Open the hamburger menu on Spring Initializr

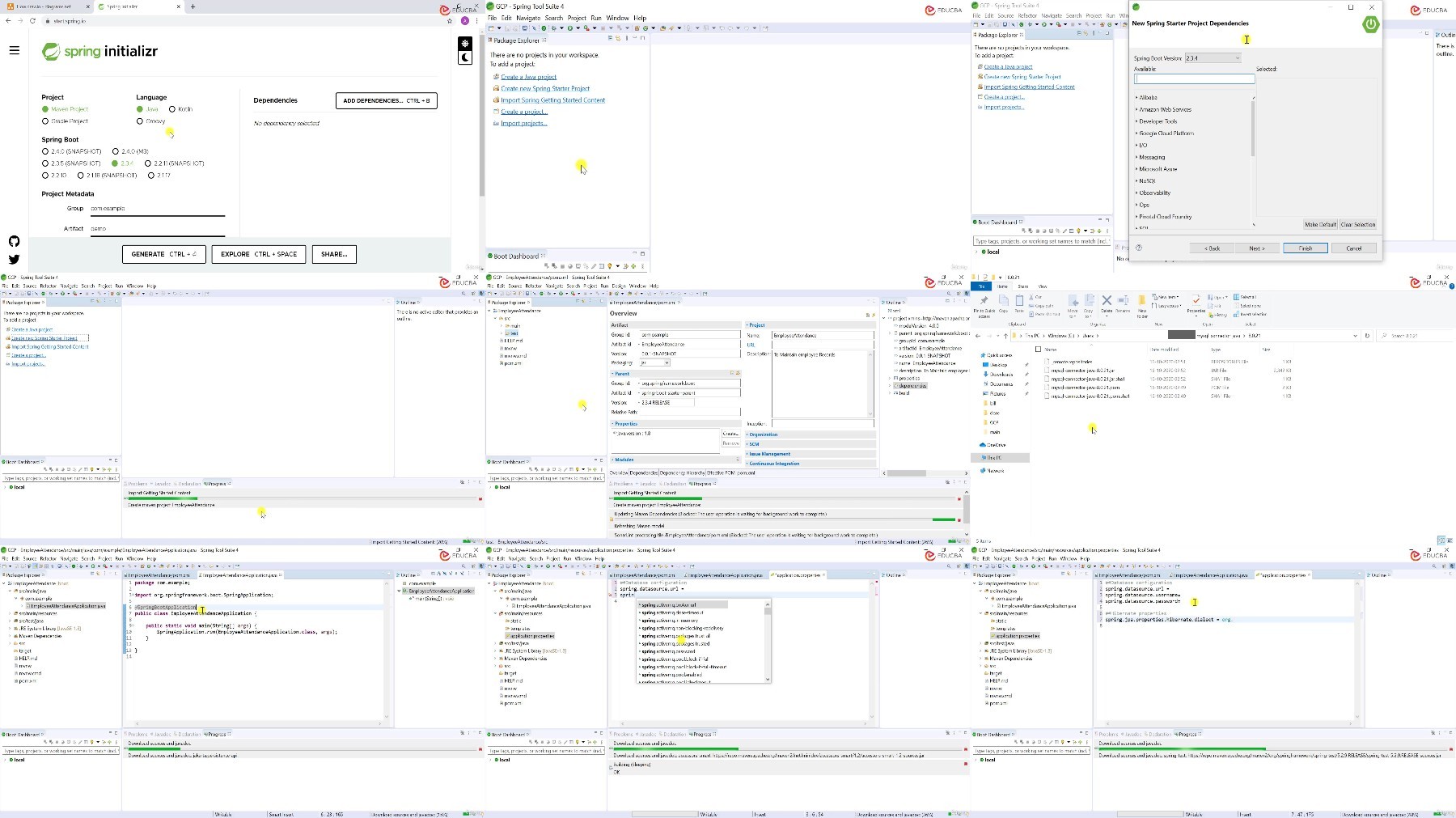14,50
